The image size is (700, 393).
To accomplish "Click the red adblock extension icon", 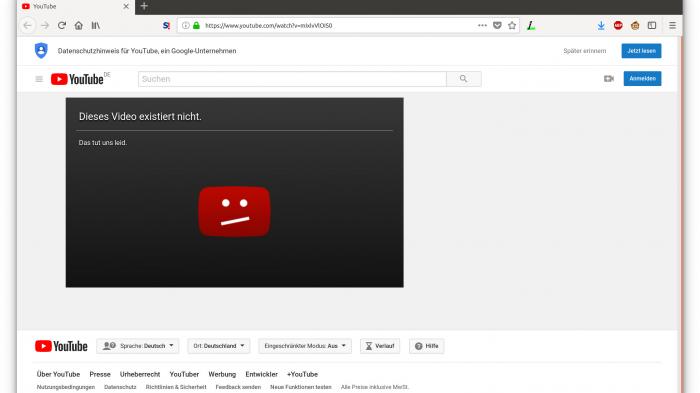I will pyautogui.click(x=618, y=25).
